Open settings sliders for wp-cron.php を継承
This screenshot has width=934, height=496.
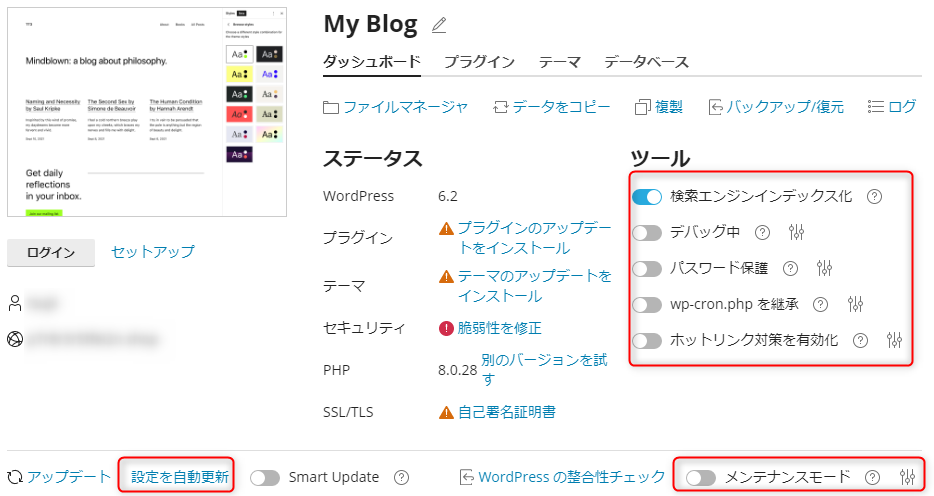click(855, 304)
